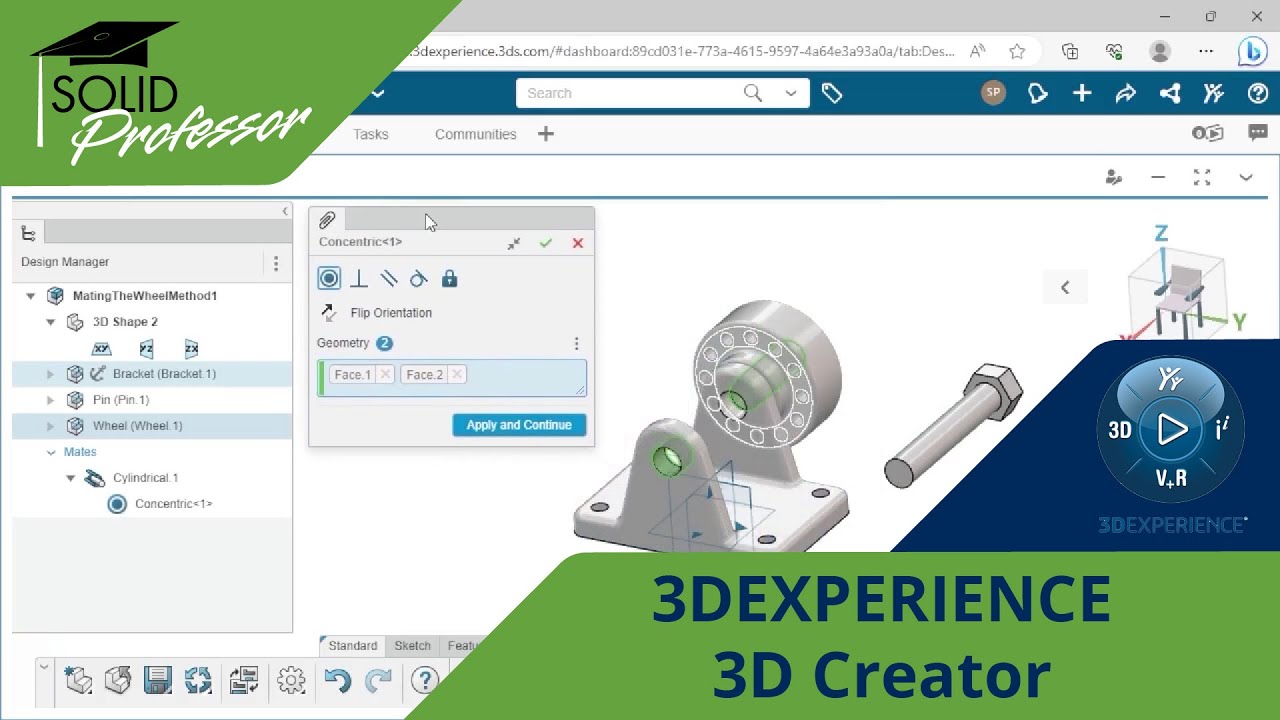1280x720 pixels.
Task: Expand the bottom action bar chevron
Action: [43, 666]
